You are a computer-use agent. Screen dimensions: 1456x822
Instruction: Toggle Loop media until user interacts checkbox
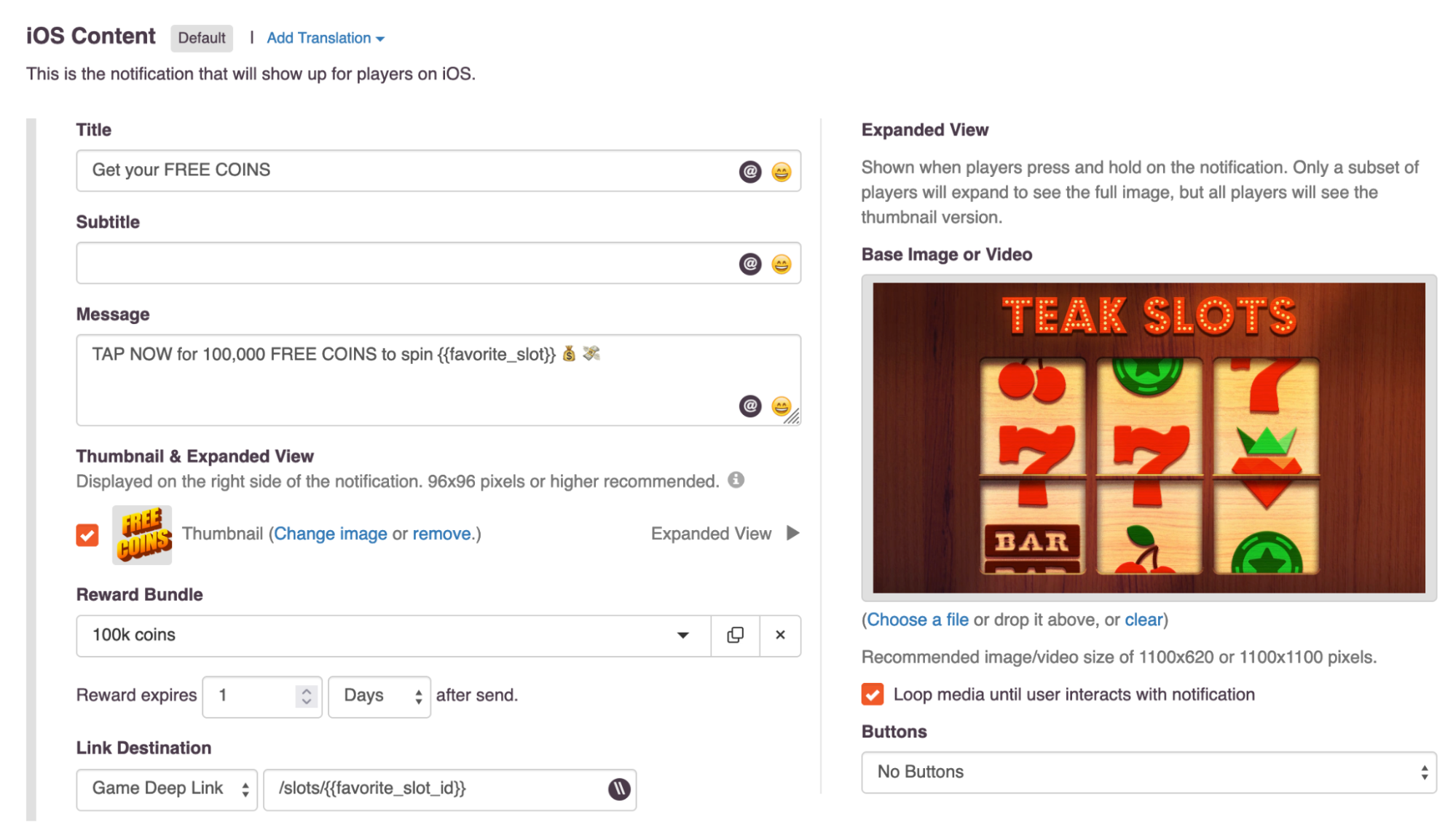tap(872, 694)
